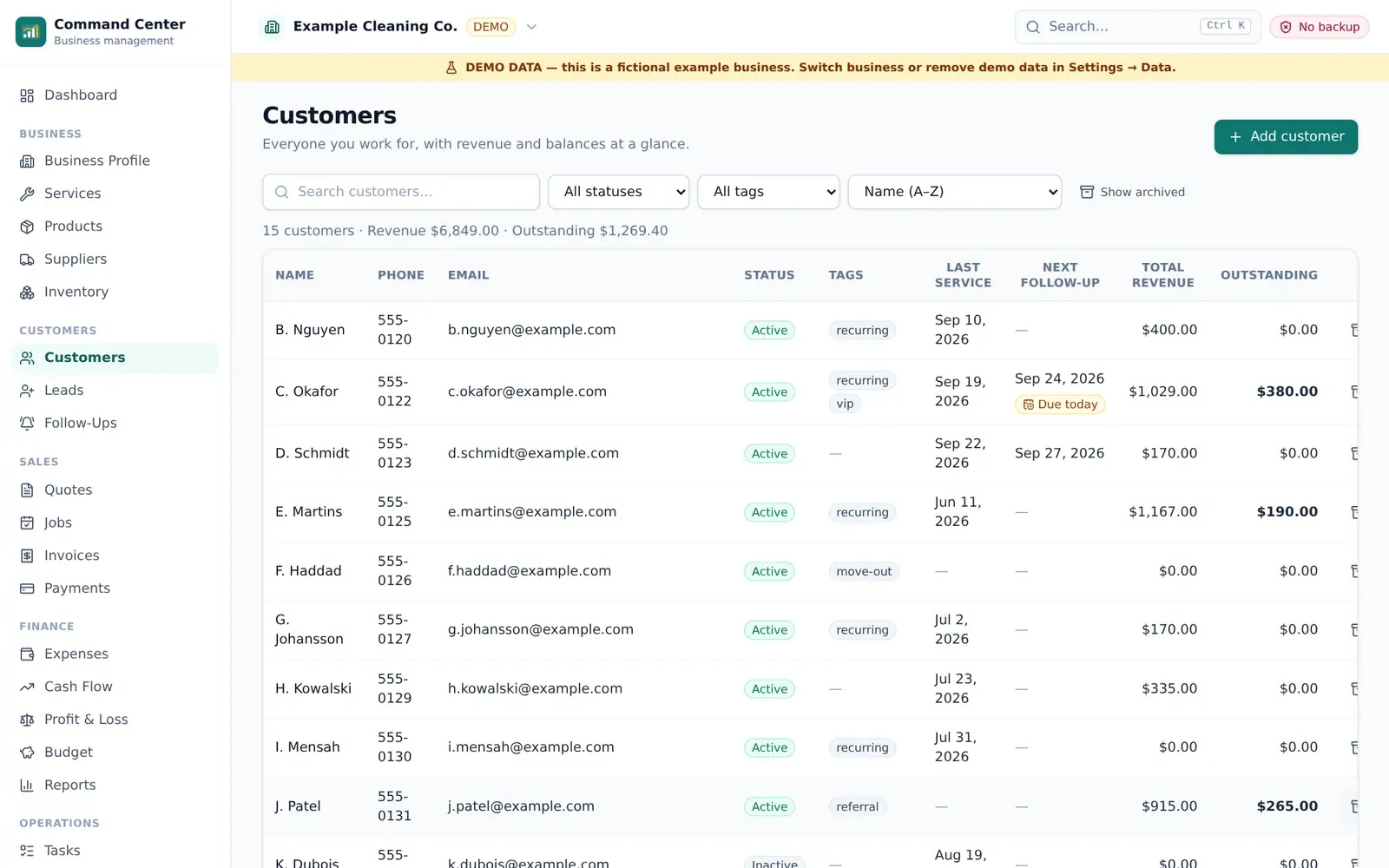
Task: Click the $265.00 outstanding for J. Patel
Action: [x=1287, y=806]
